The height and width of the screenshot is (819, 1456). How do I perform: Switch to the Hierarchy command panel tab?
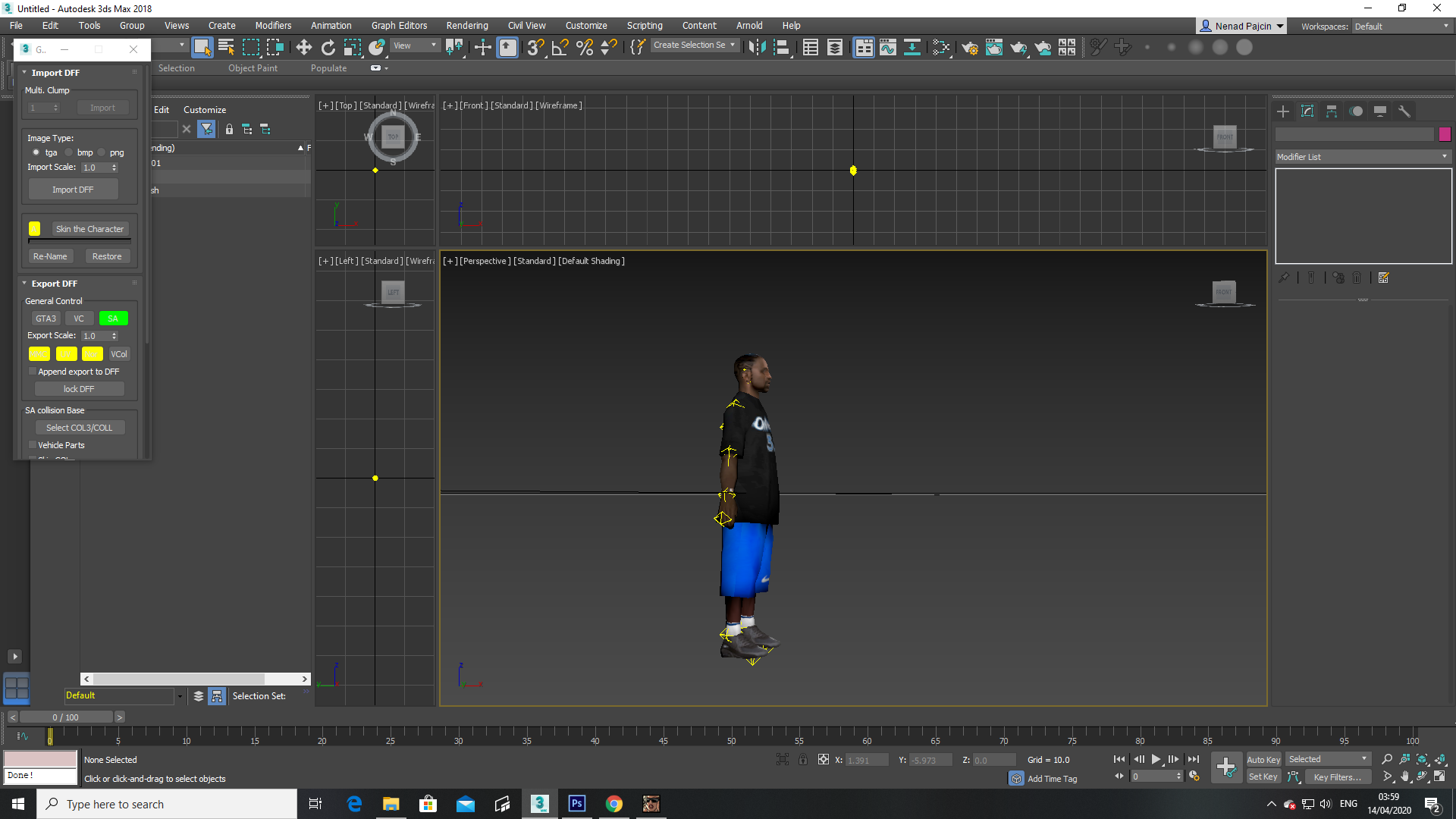pos(1332,111)
